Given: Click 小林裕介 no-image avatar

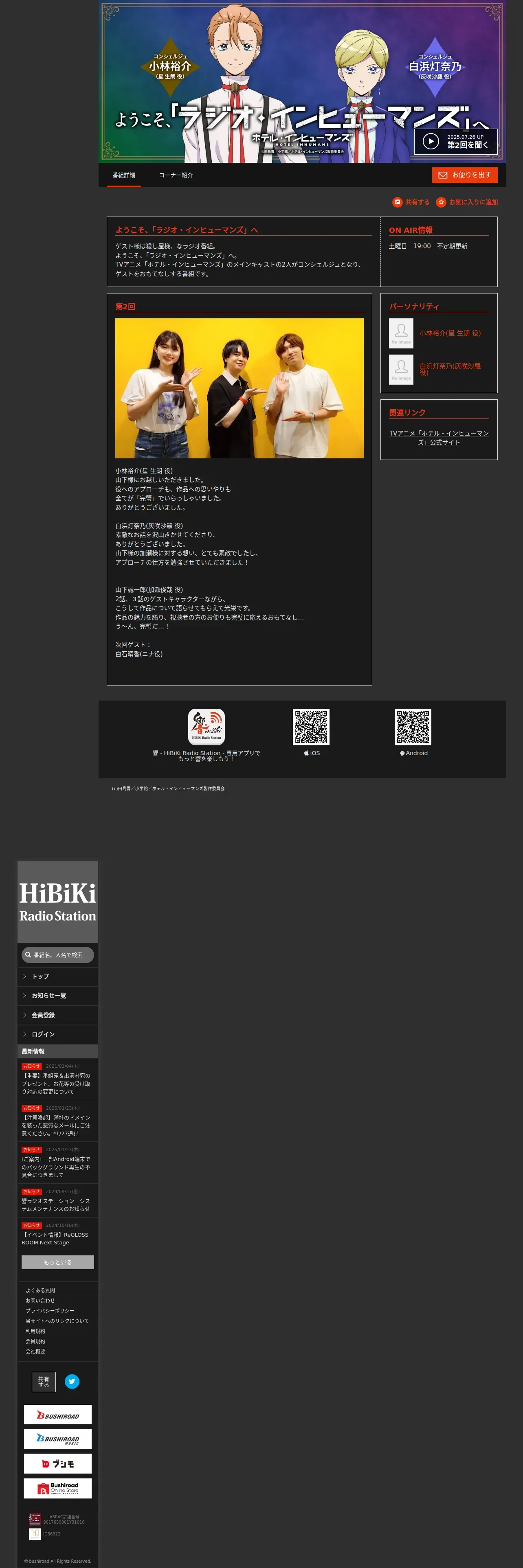Looking at the screenshot, I should [401, 333].
